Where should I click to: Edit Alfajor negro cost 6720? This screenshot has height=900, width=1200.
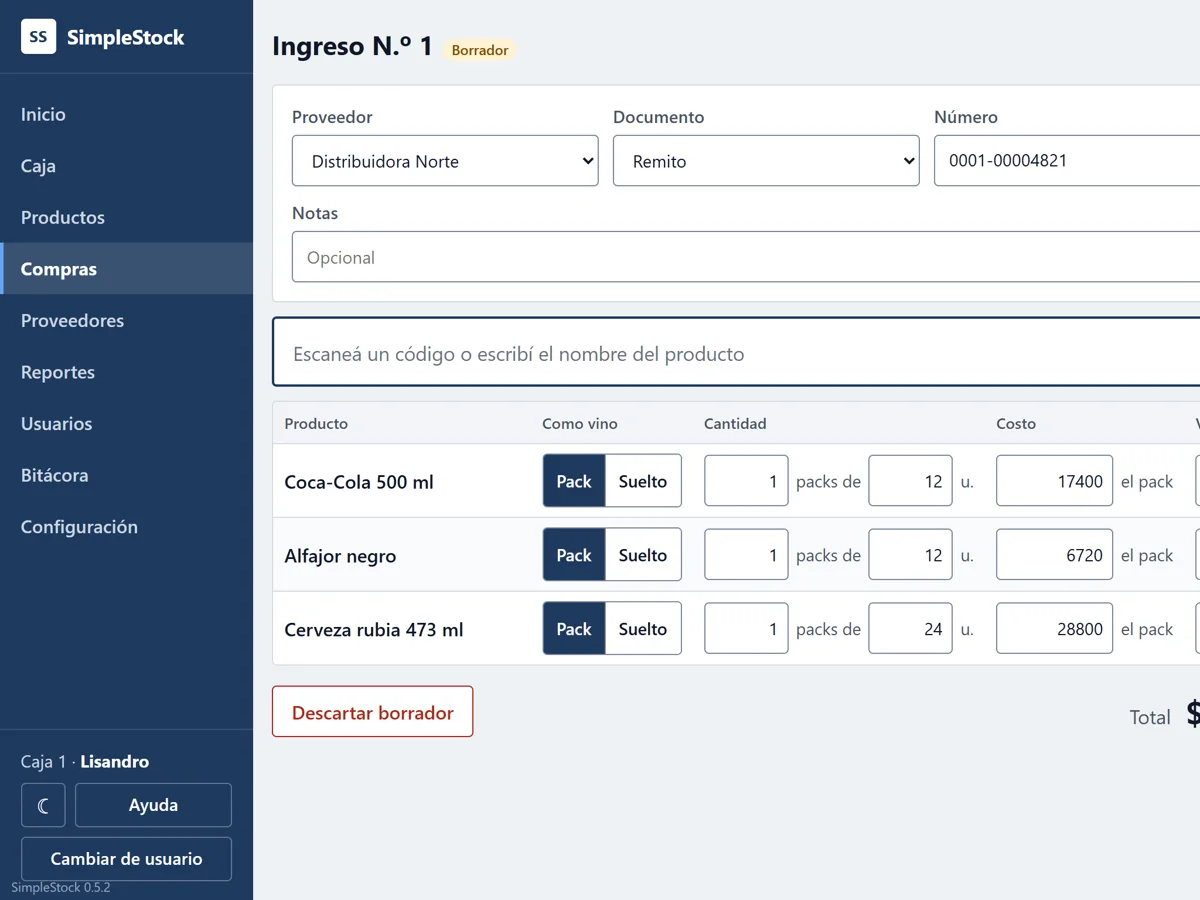point(1054,555)
